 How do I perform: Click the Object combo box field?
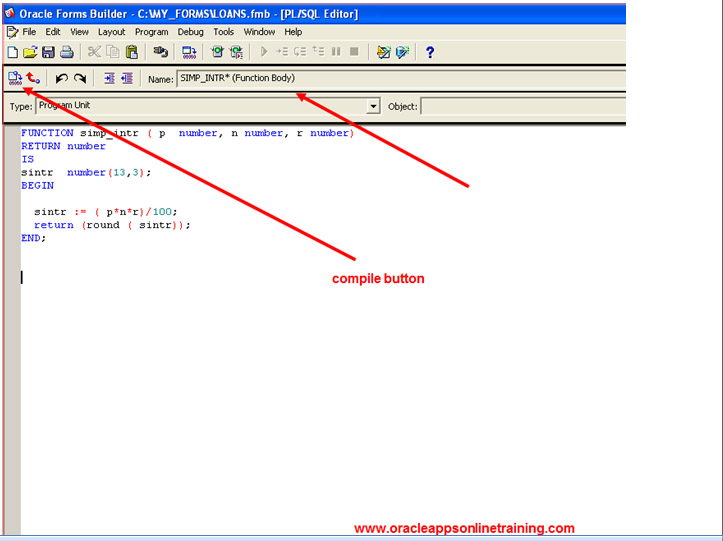coord(520,106)
